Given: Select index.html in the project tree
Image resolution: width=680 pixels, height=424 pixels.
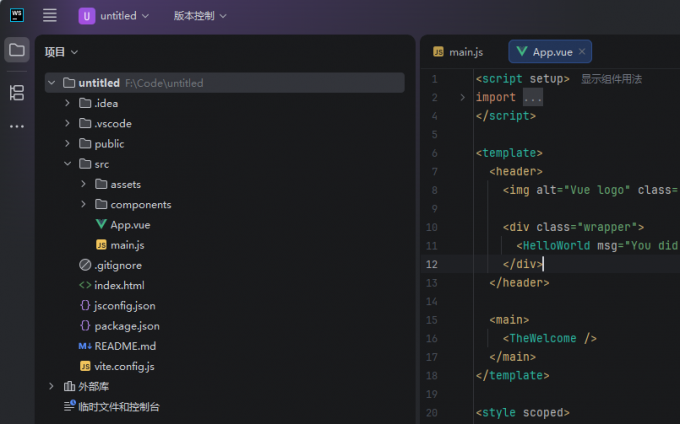Looking at the screenshot, I should coord(119,285).
